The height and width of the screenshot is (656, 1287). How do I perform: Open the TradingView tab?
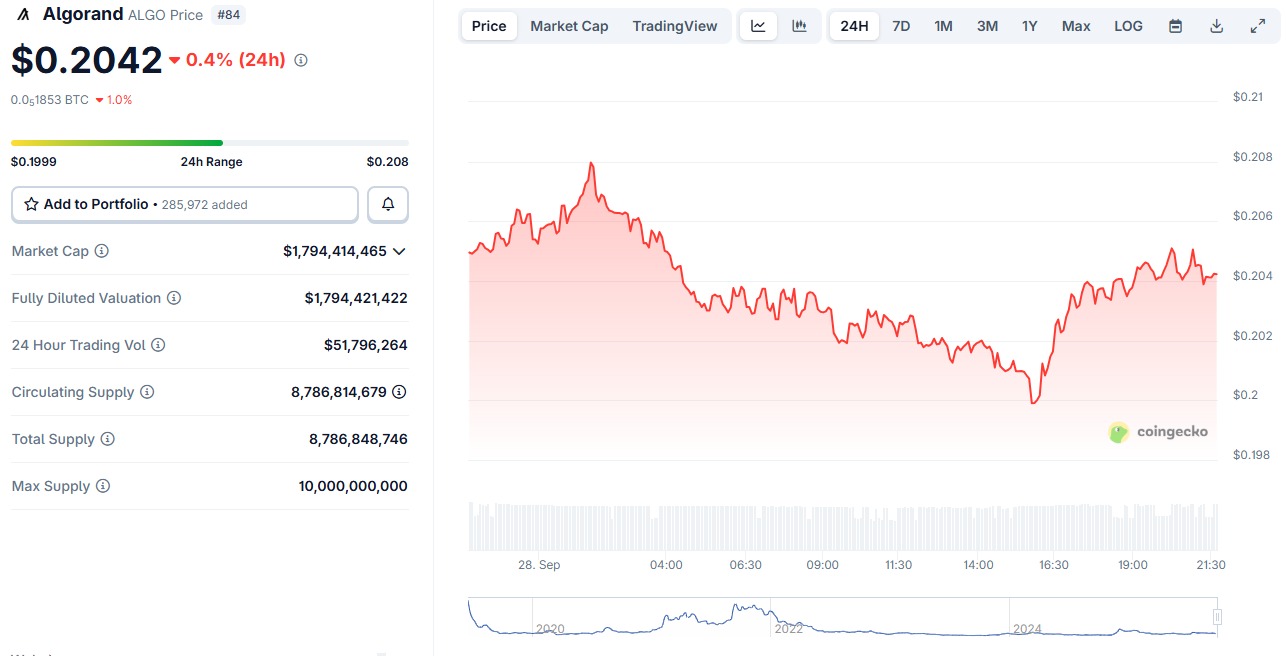pyautogui.click(x=675, y=26)
